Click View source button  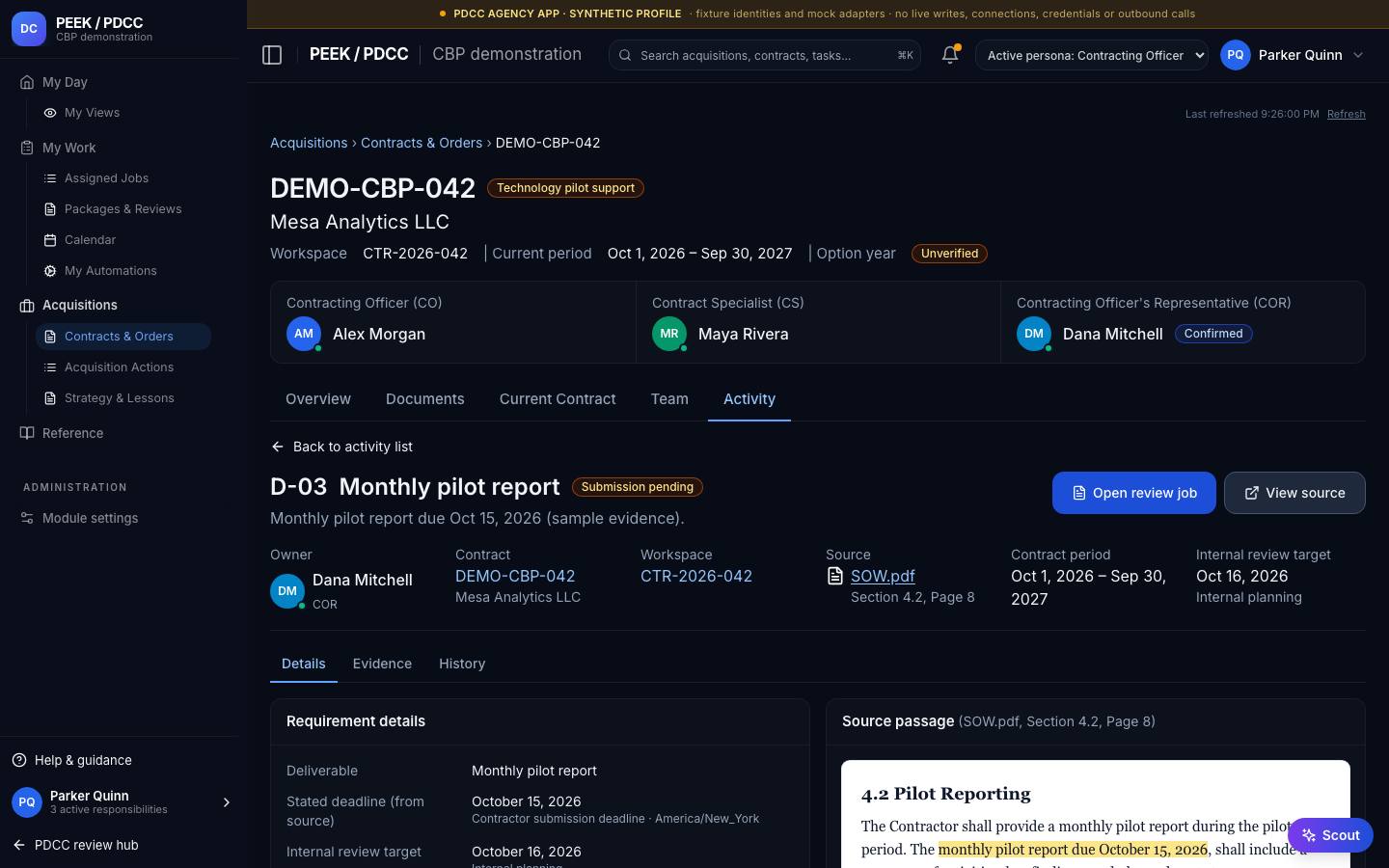pyautogui.click(x=1294, y=493)
